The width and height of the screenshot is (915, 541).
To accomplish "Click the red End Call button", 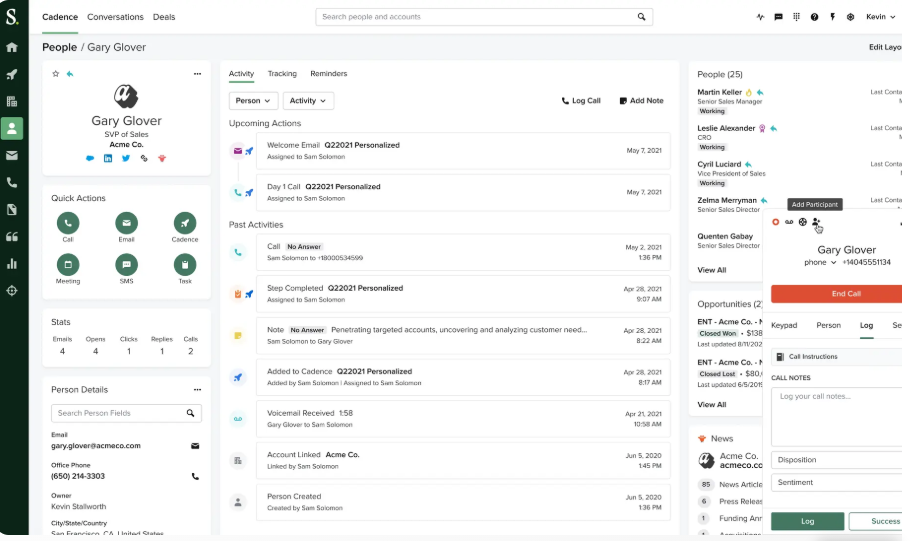I will (x=837, y=294).
